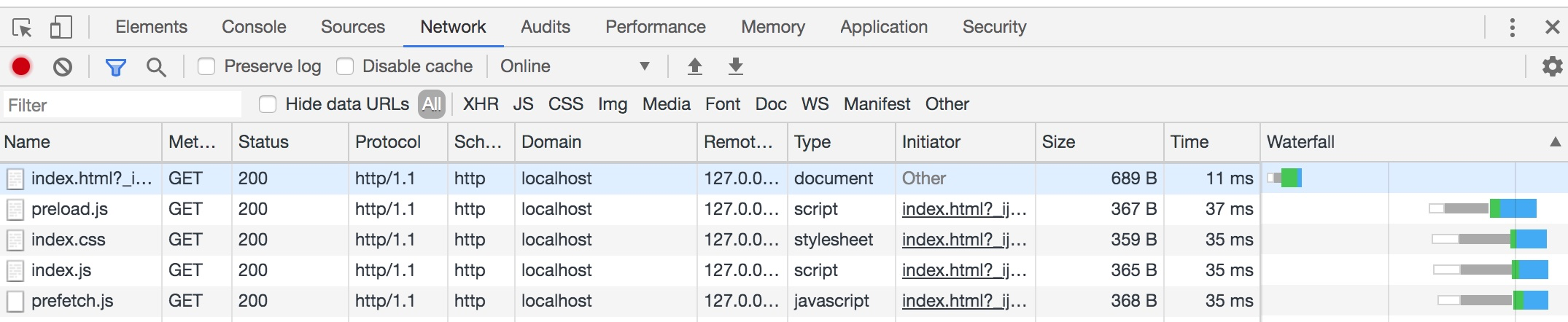This screenshot has height=322, width=1568.
Task: Open the Performance tab
Action: click(655, 27)
